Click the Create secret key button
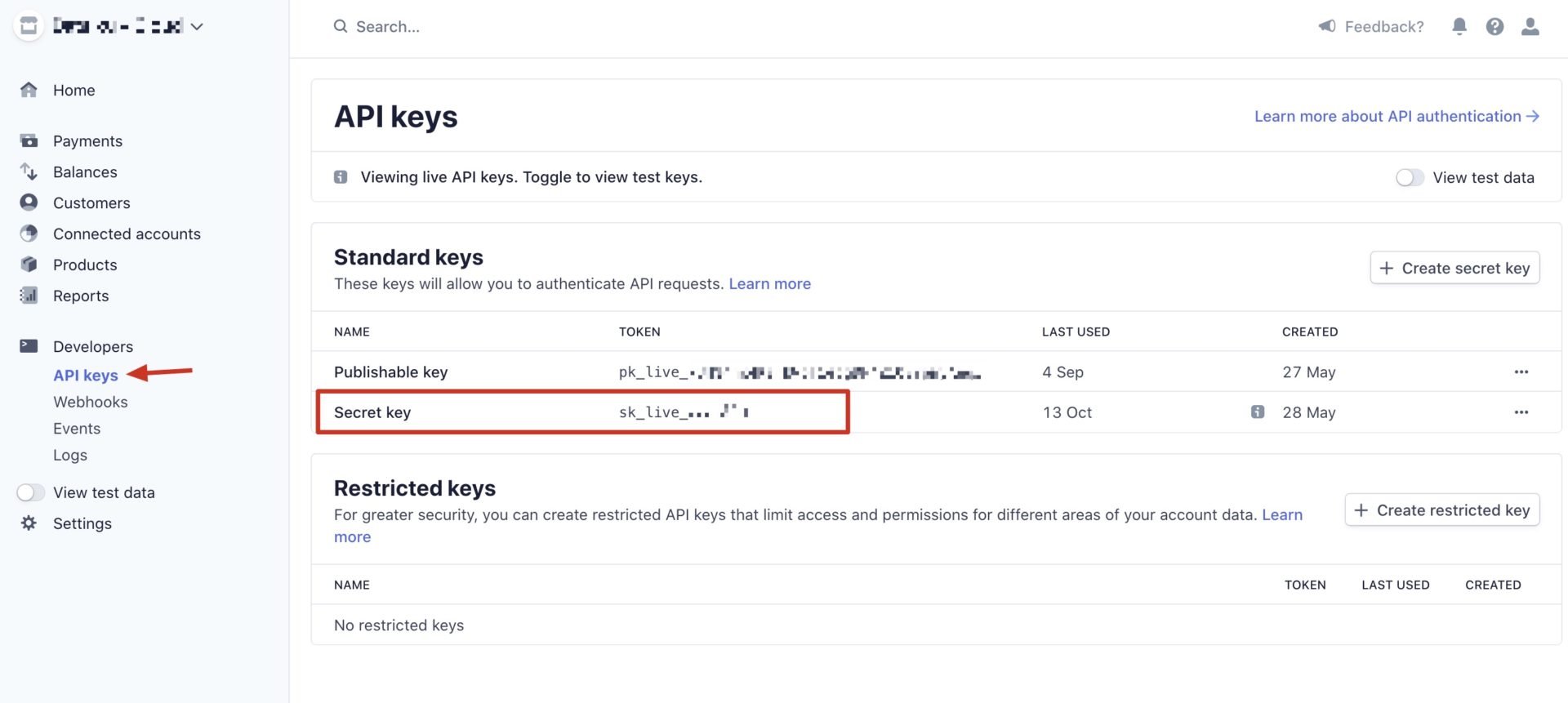This screenshot has width=1568, height=703. [x=1455, y=268]
